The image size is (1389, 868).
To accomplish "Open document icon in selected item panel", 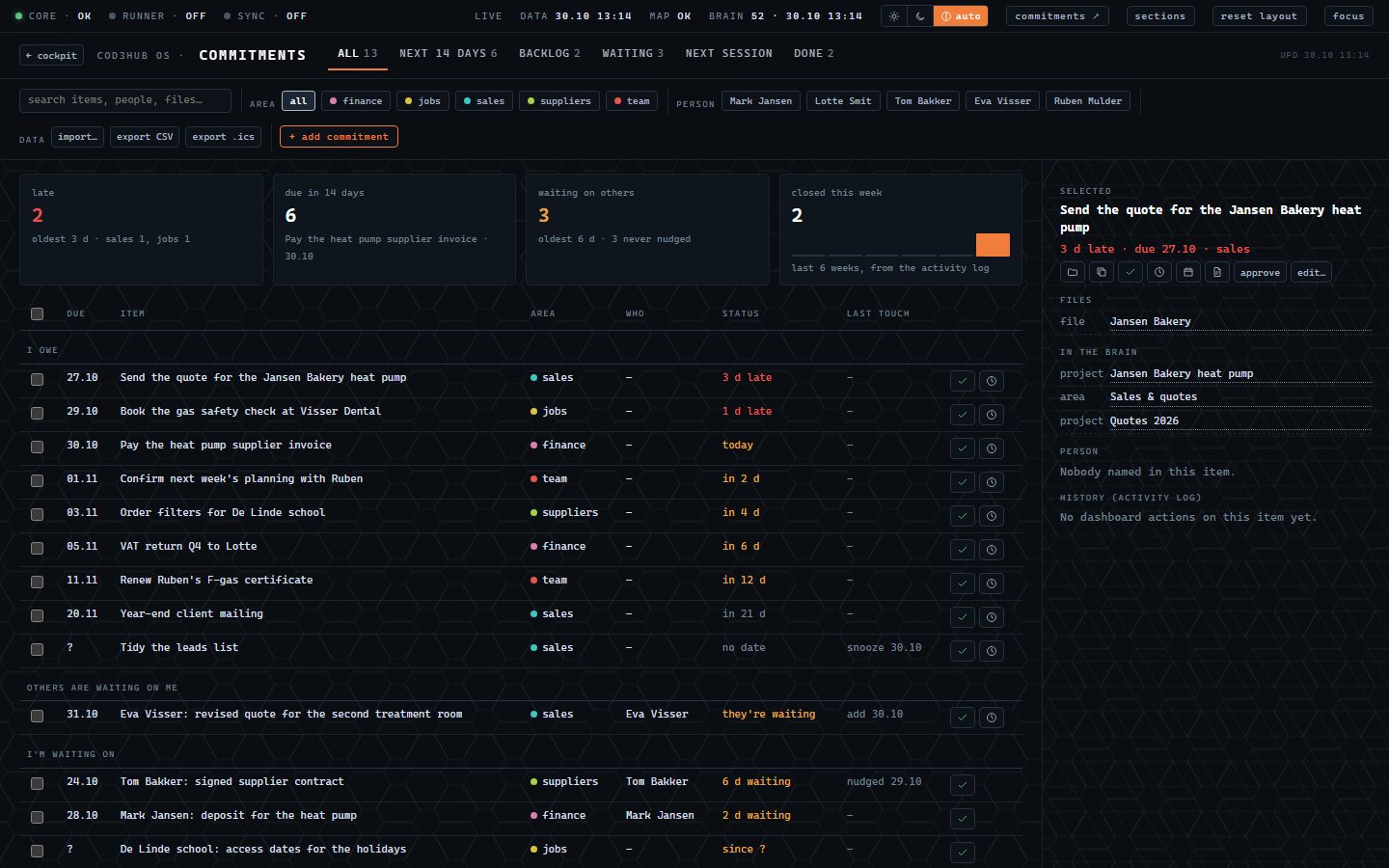I will pyautogui.click(x=1217, y=273).
